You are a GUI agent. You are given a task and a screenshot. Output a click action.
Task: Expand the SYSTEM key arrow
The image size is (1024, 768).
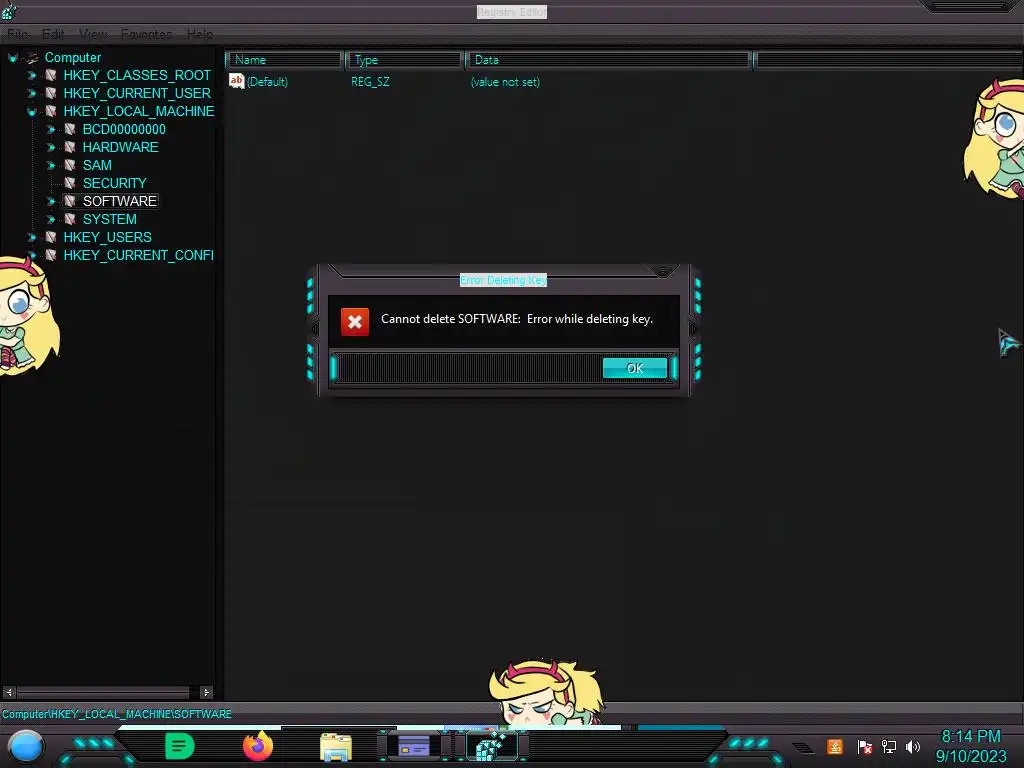51,219
